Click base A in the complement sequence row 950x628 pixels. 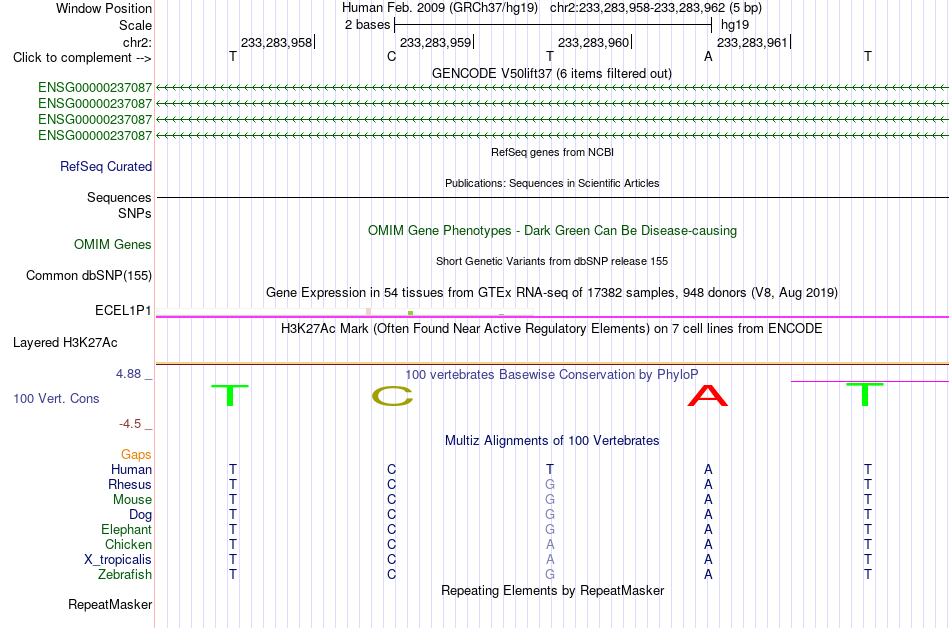708,56
